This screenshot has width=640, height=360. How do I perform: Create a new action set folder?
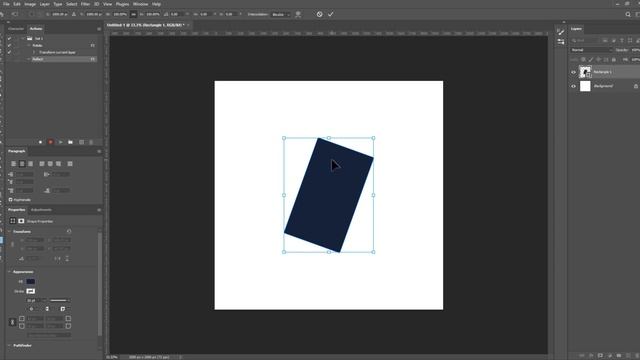pos(71,142)
